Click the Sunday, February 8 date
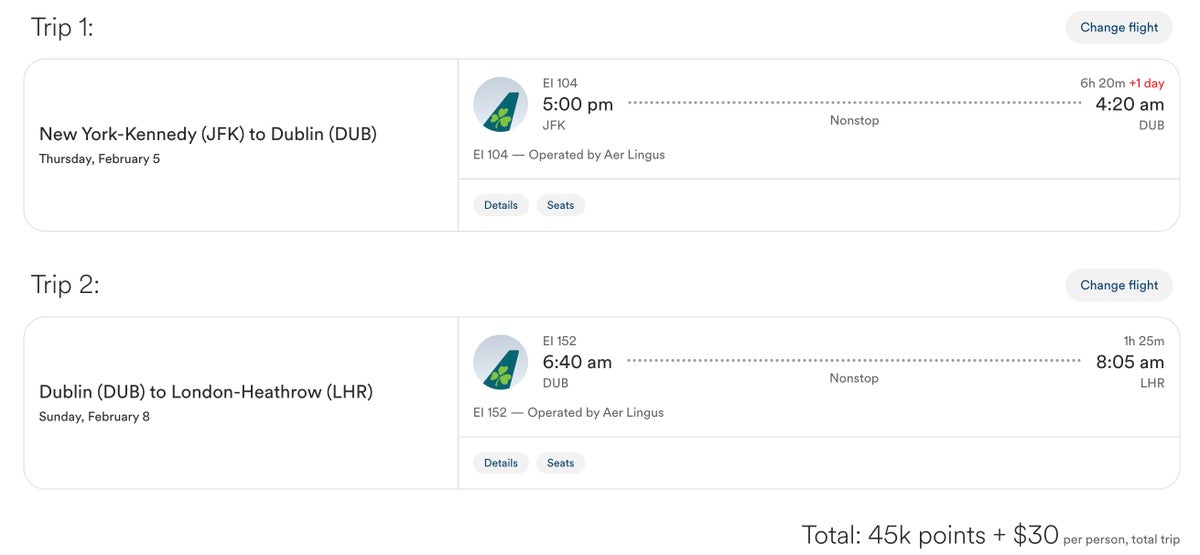 coord(94,417)
